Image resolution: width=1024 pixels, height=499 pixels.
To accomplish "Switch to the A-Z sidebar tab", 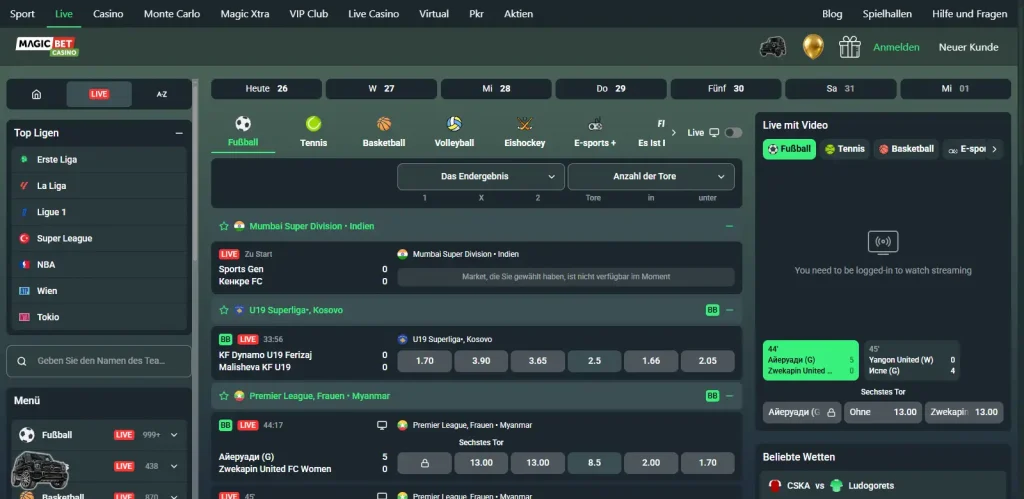I will (162, 94).
